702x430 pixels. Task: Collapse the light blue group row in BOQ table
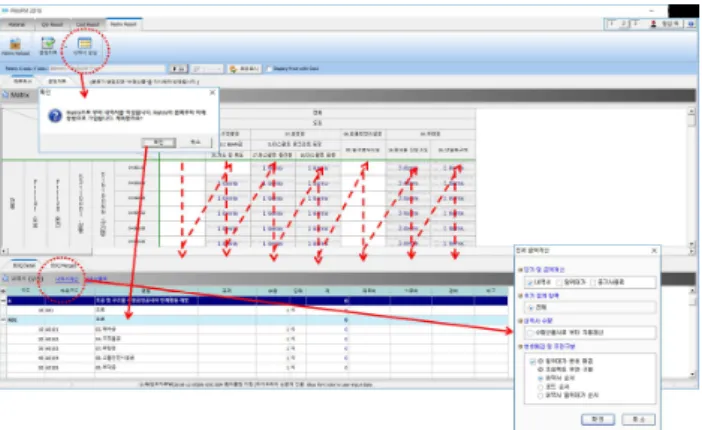[x=4, y=320]
